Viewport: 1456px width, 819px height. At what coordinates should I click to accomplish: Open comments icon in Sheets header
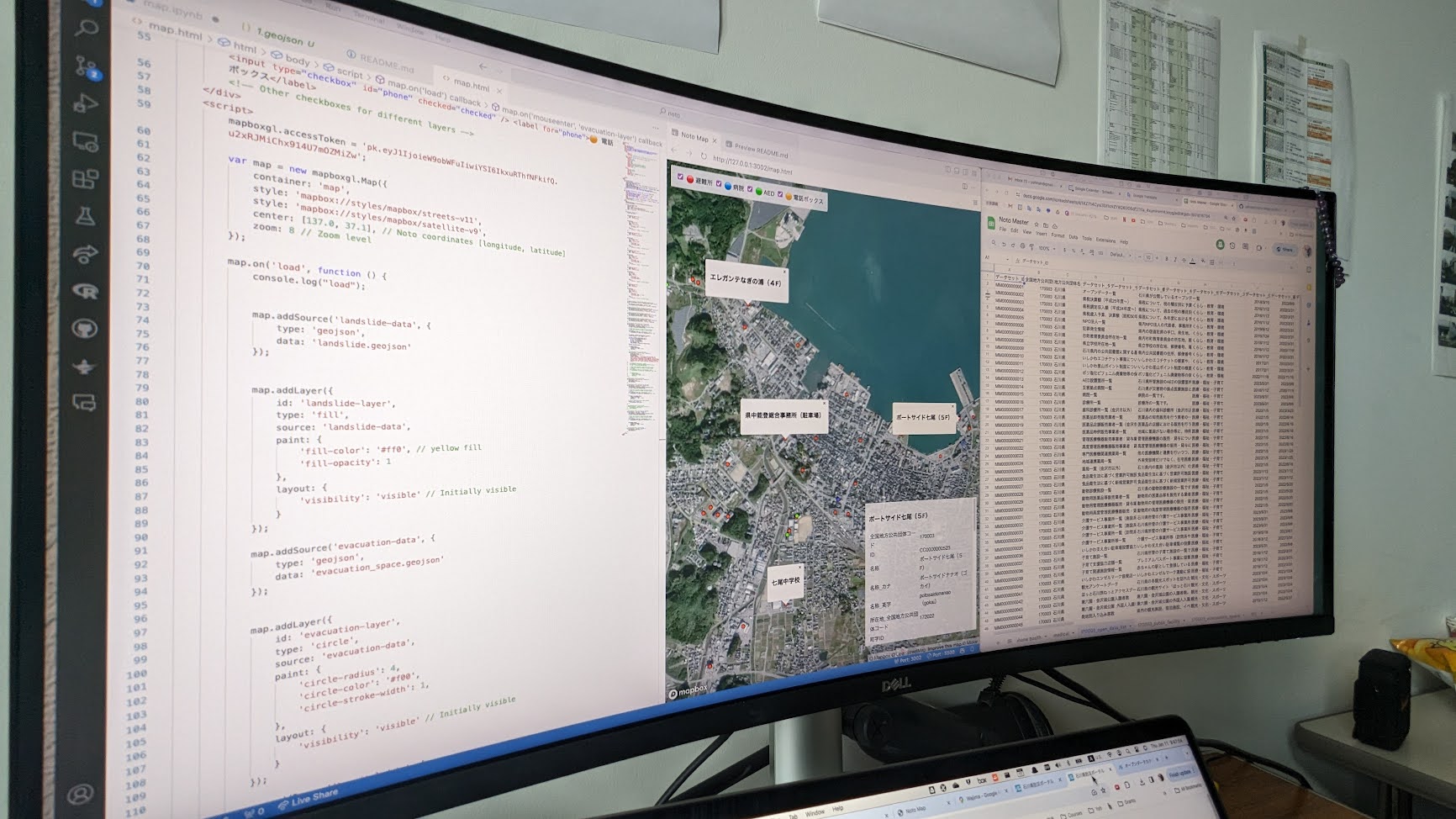pyautogui.click(x=1245, y=246)
